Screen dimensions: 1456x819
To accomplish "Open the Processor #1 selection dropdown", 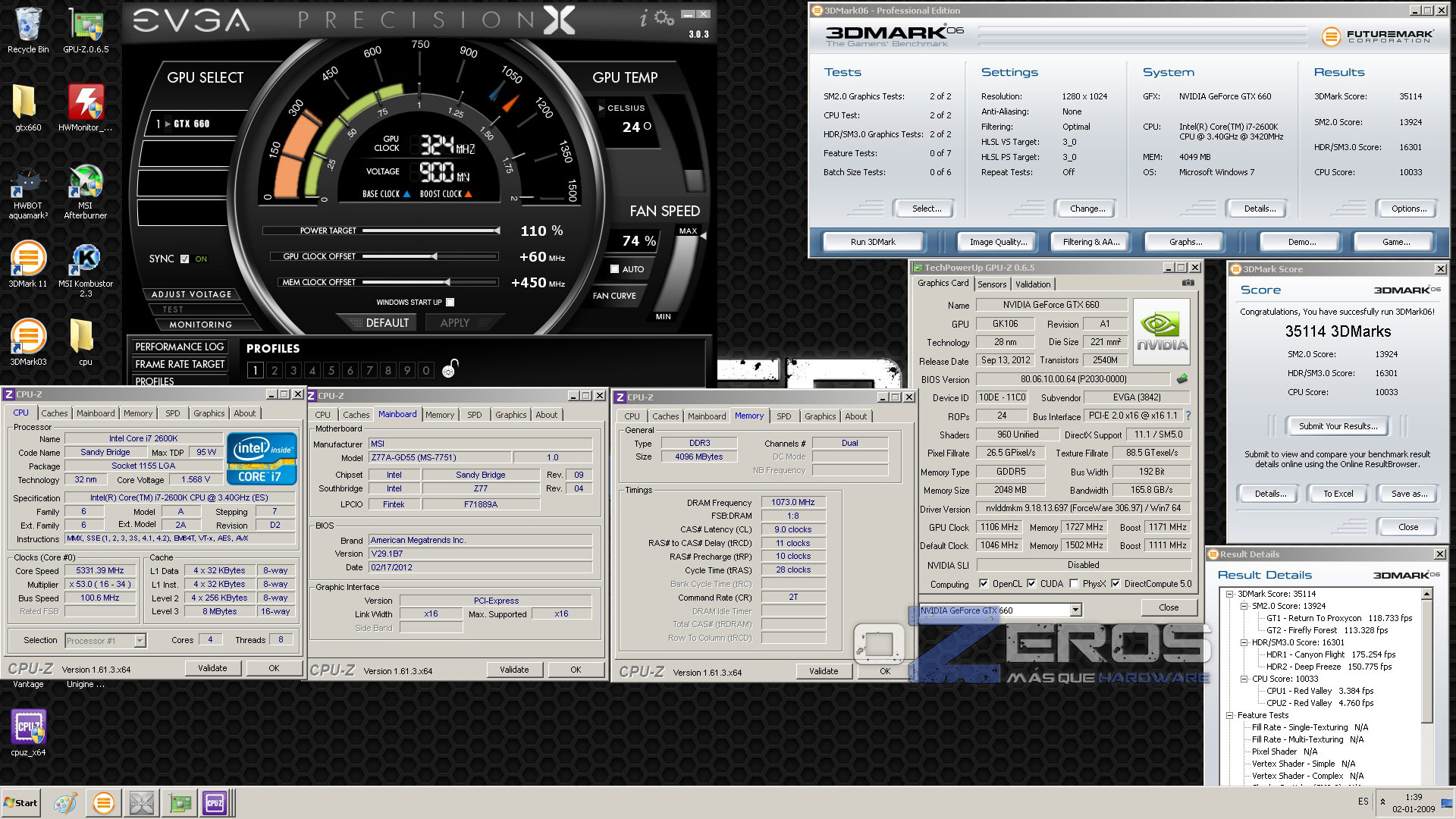I will coord(140,641).
